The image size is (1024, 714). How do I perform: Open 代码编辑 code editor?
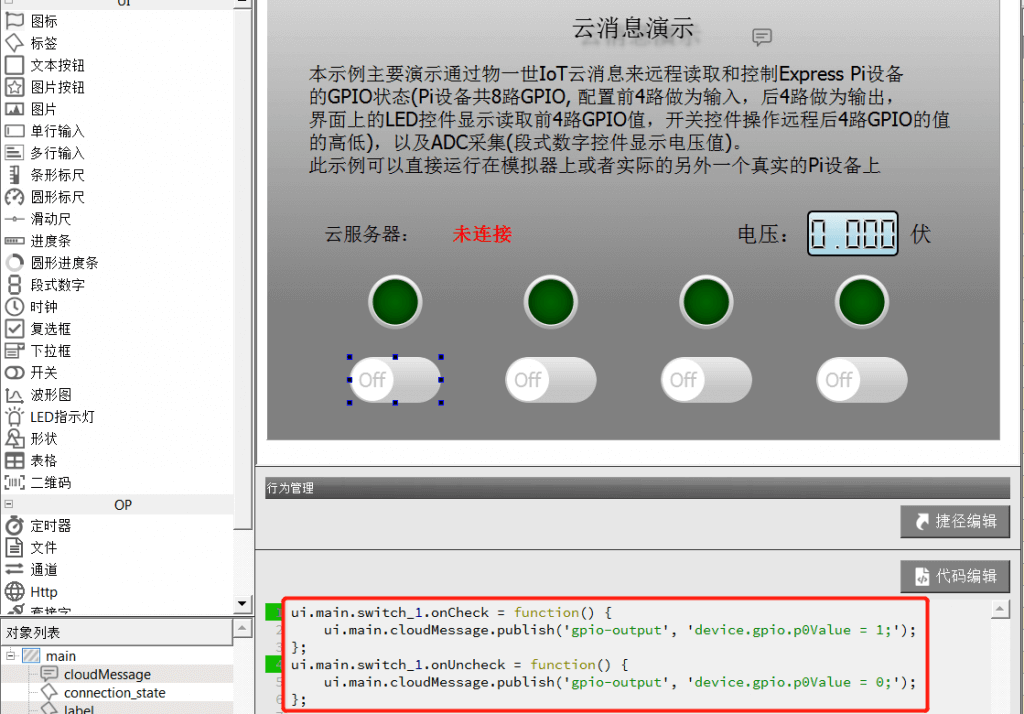(x=955, y=576)
